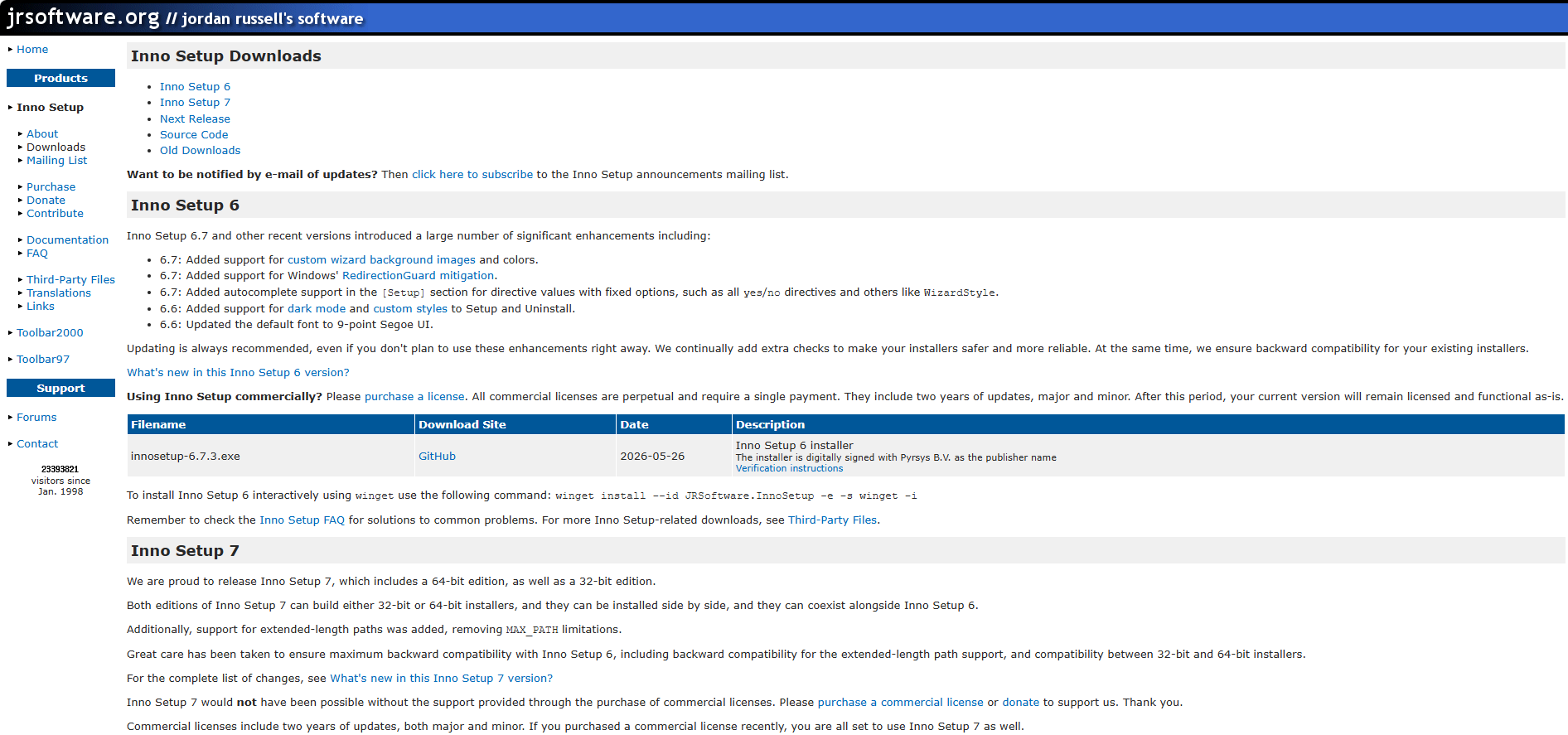Open Third-Party Files link below the download table
Viewport: 1568px width, 735px height.
(832, 520)
